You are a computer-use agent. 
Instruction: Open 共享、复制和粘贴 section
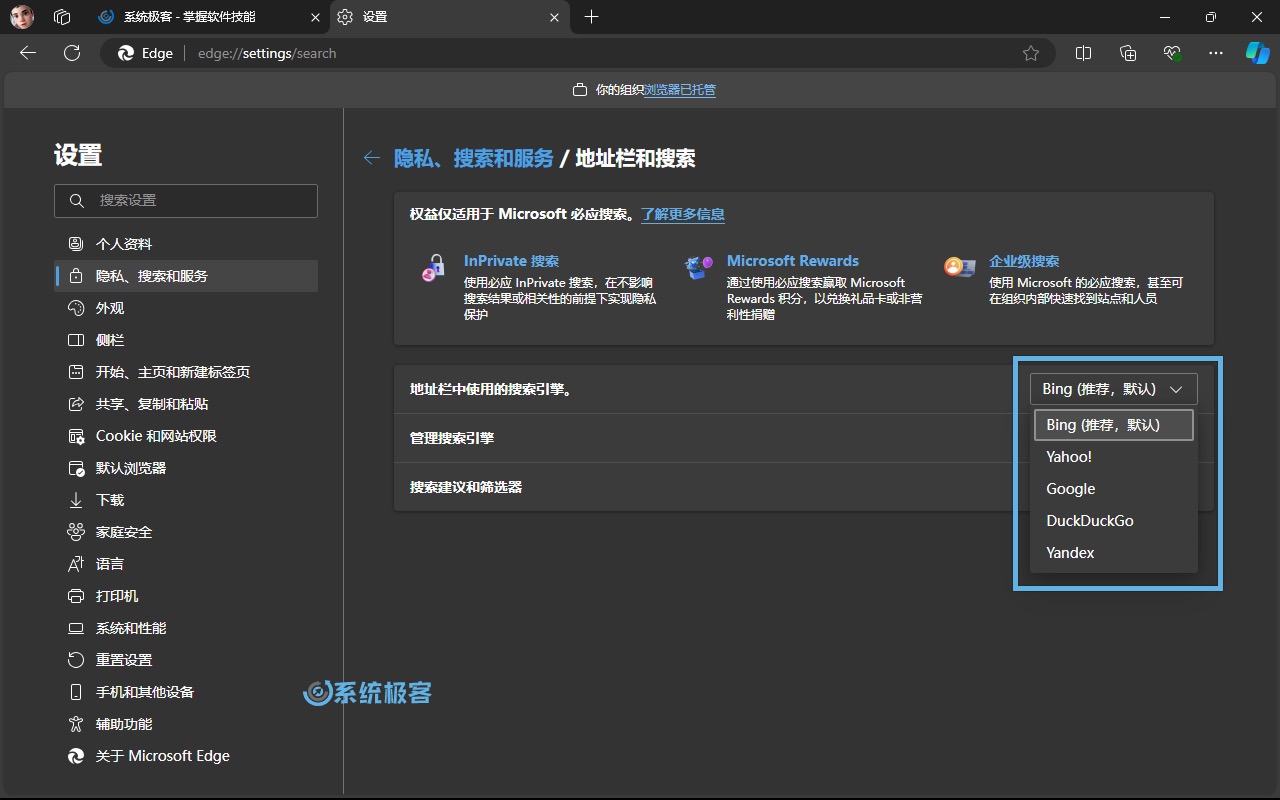coord(186,404)
